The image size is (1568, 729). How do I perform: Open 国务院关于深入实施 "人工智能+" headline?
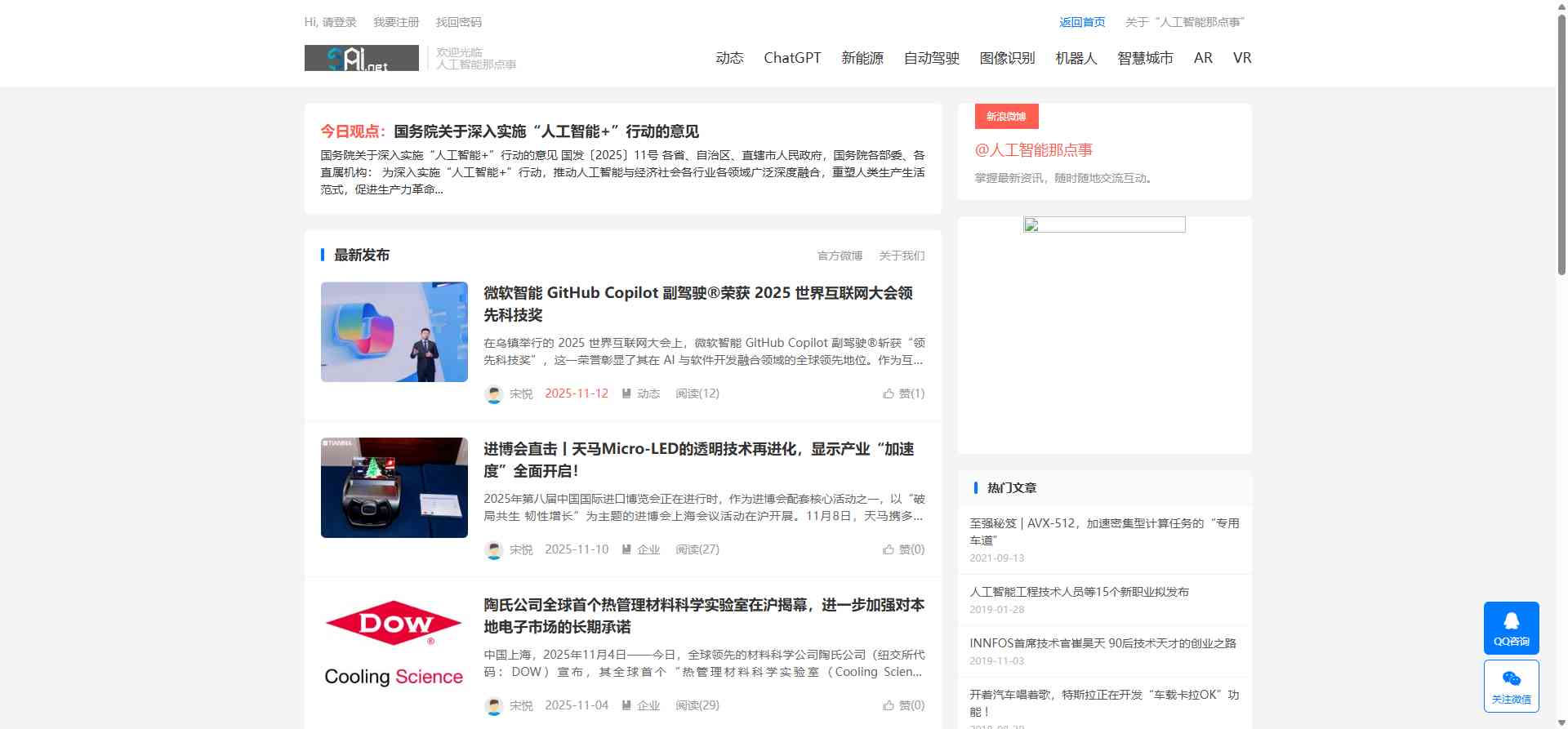tap(546, 131)
